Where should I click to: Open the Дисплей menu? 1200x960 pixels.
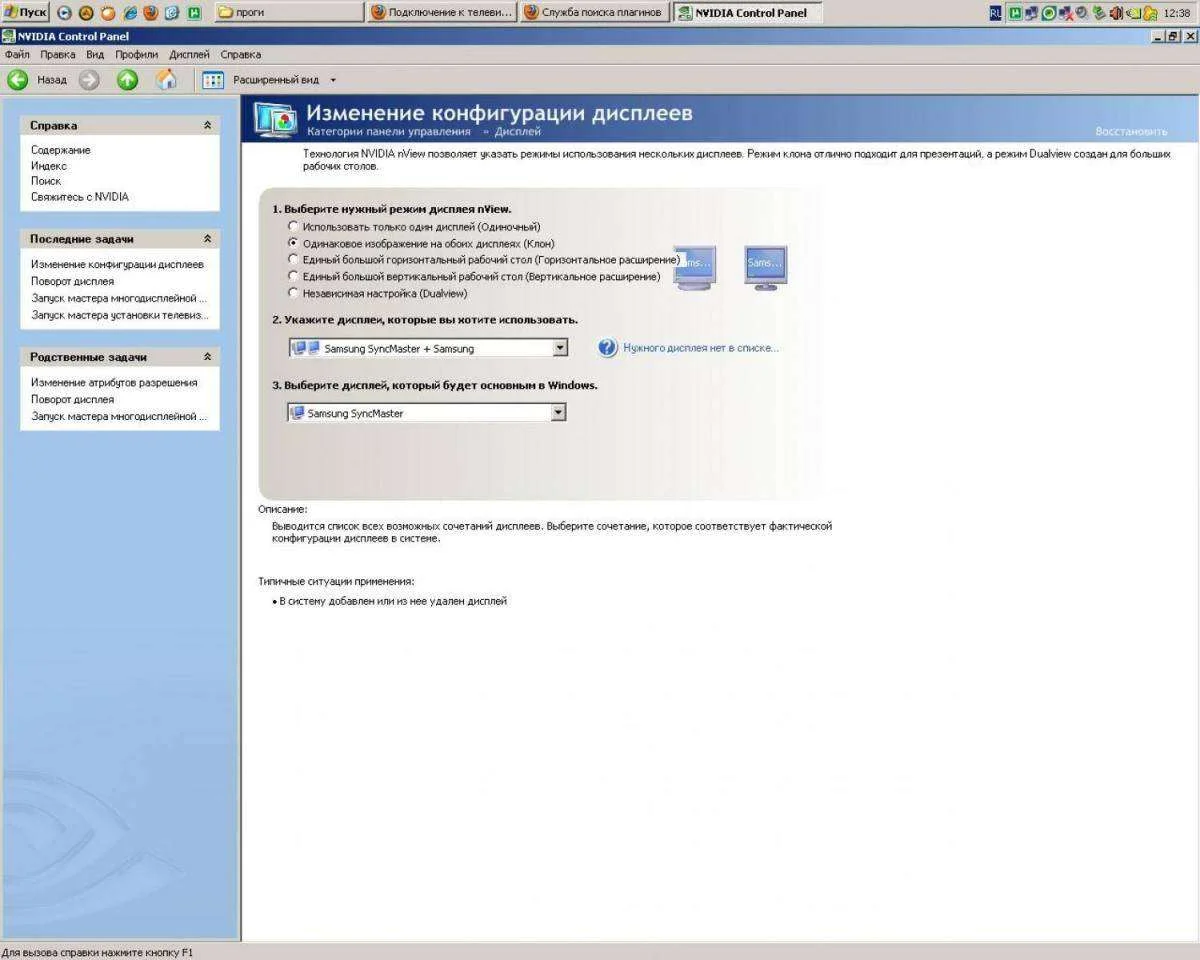tap(190, 54)
